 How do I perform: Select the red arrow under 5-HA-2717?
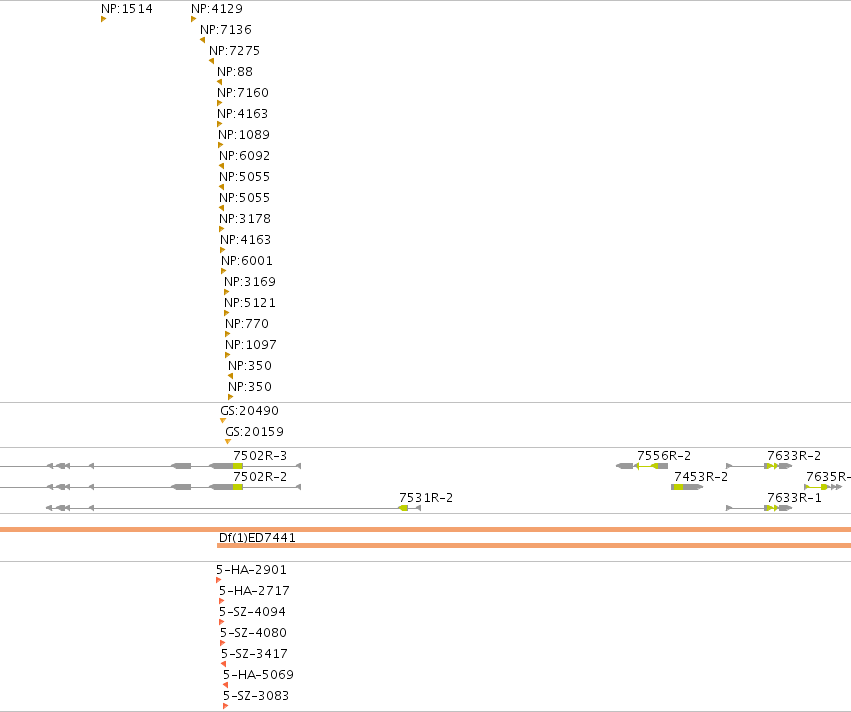coord(221,601)
